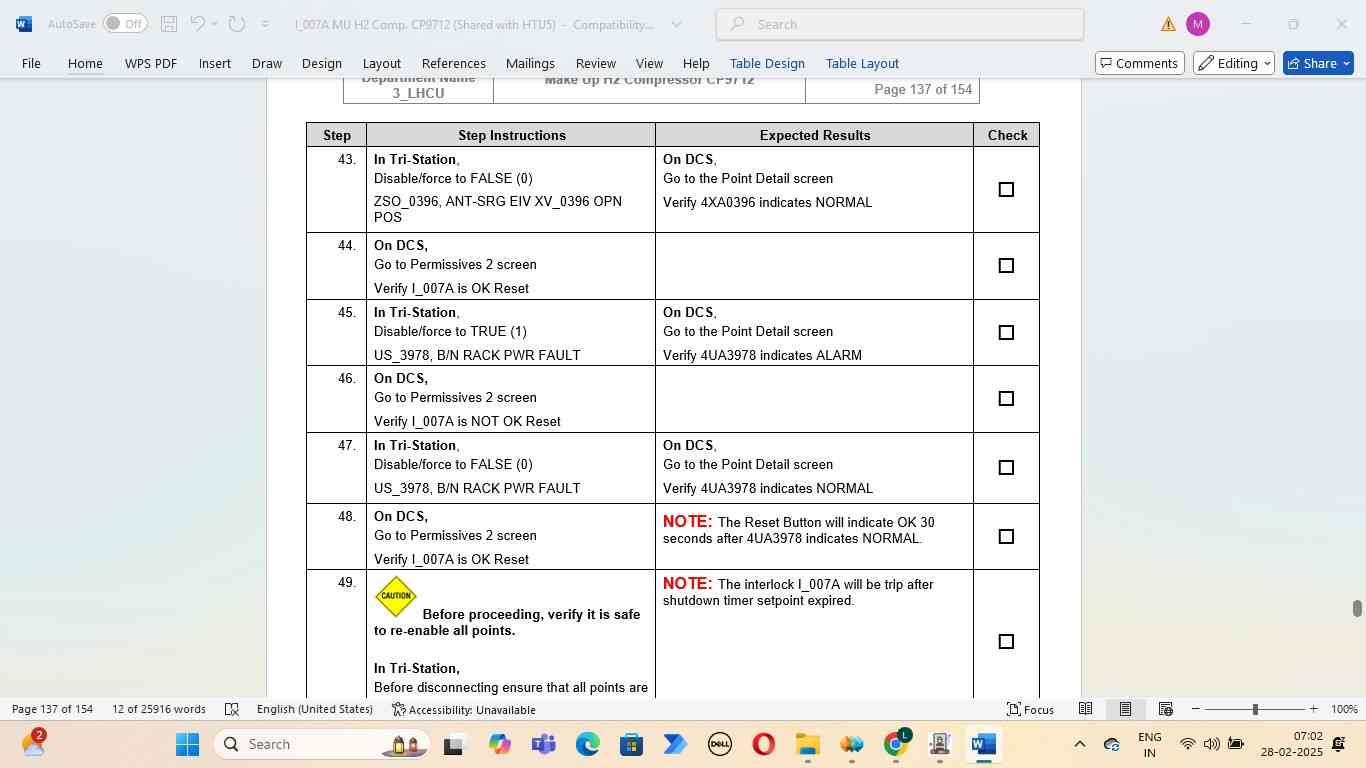Viewport: 1366px width, 768px height.
Task: Click the yellow warning triangle icon
Action: point(1168,24)
